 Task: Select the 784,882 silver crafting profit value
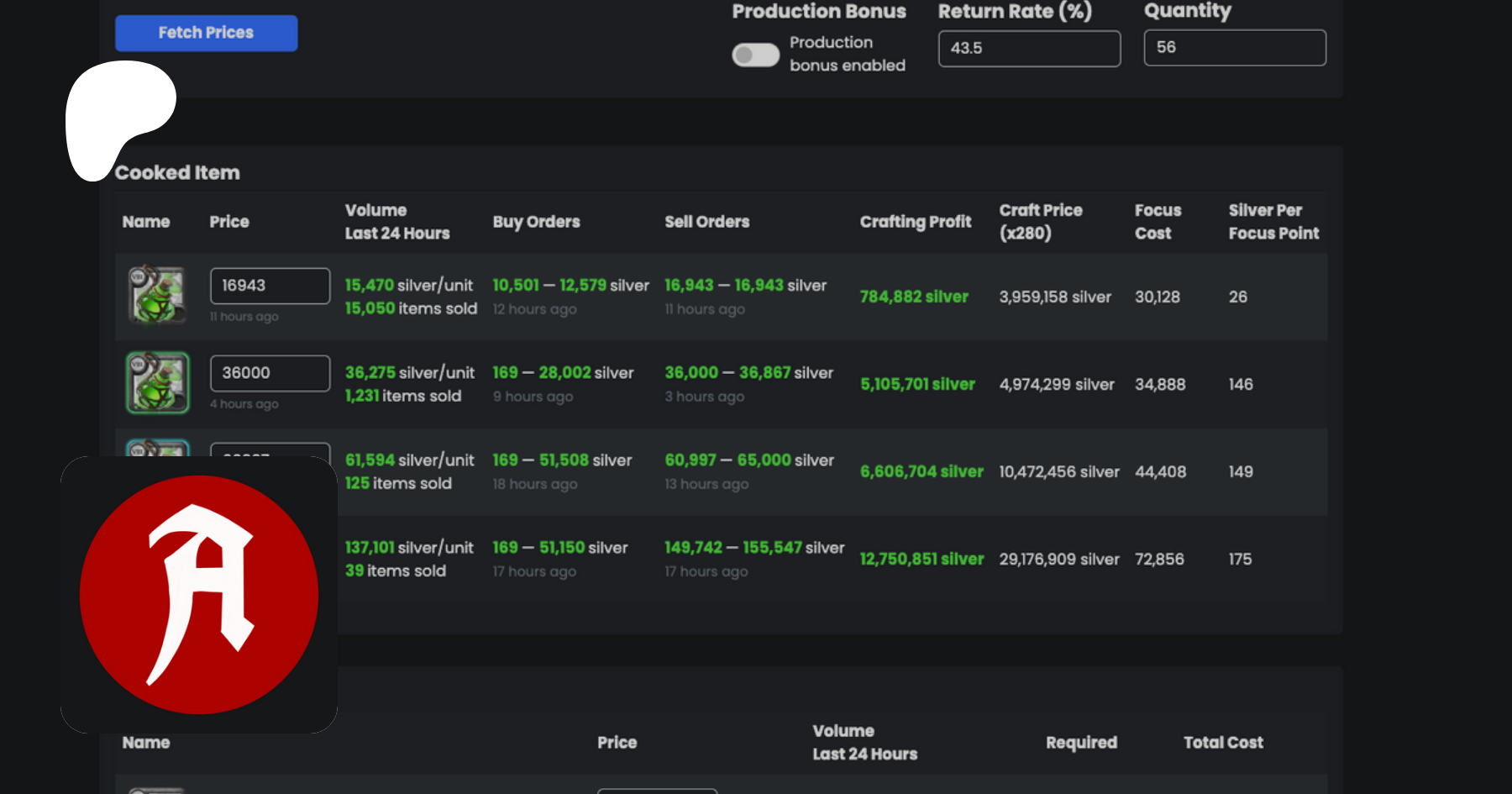[x=914, y=297]
